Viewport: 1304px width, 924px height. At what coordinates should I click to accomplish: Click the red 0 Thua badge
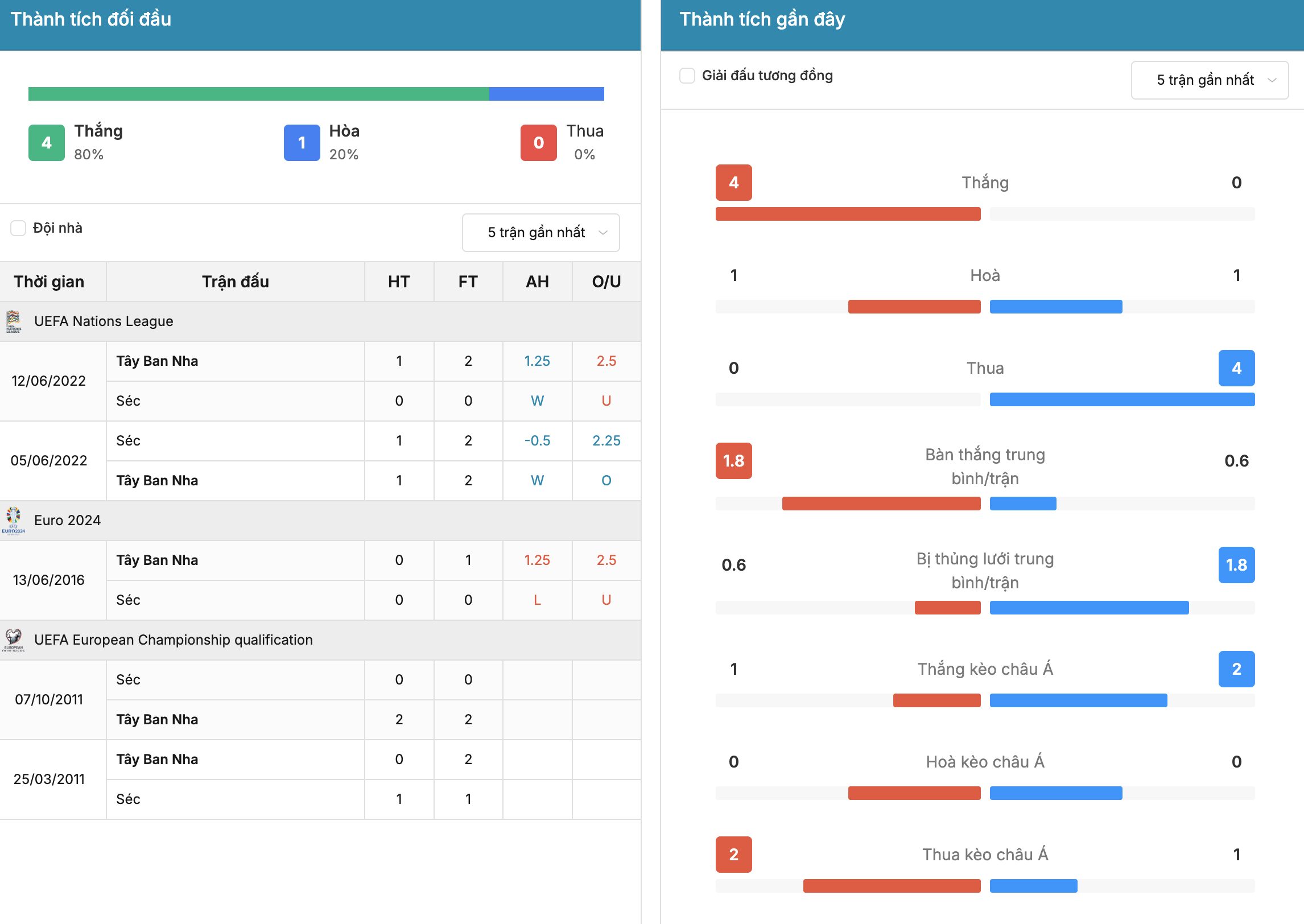click(539, 143)
